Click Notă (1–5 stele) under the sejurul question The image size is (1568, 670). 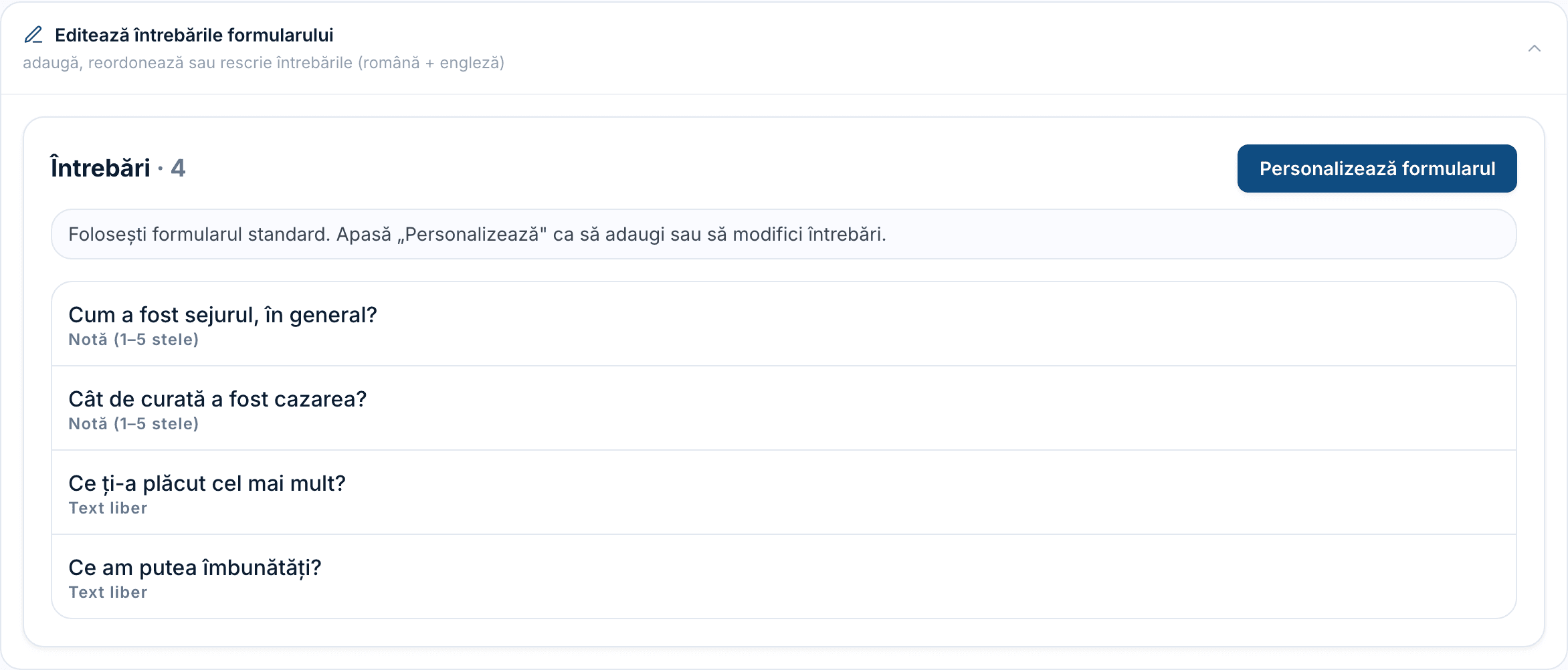tap(134, 340)
